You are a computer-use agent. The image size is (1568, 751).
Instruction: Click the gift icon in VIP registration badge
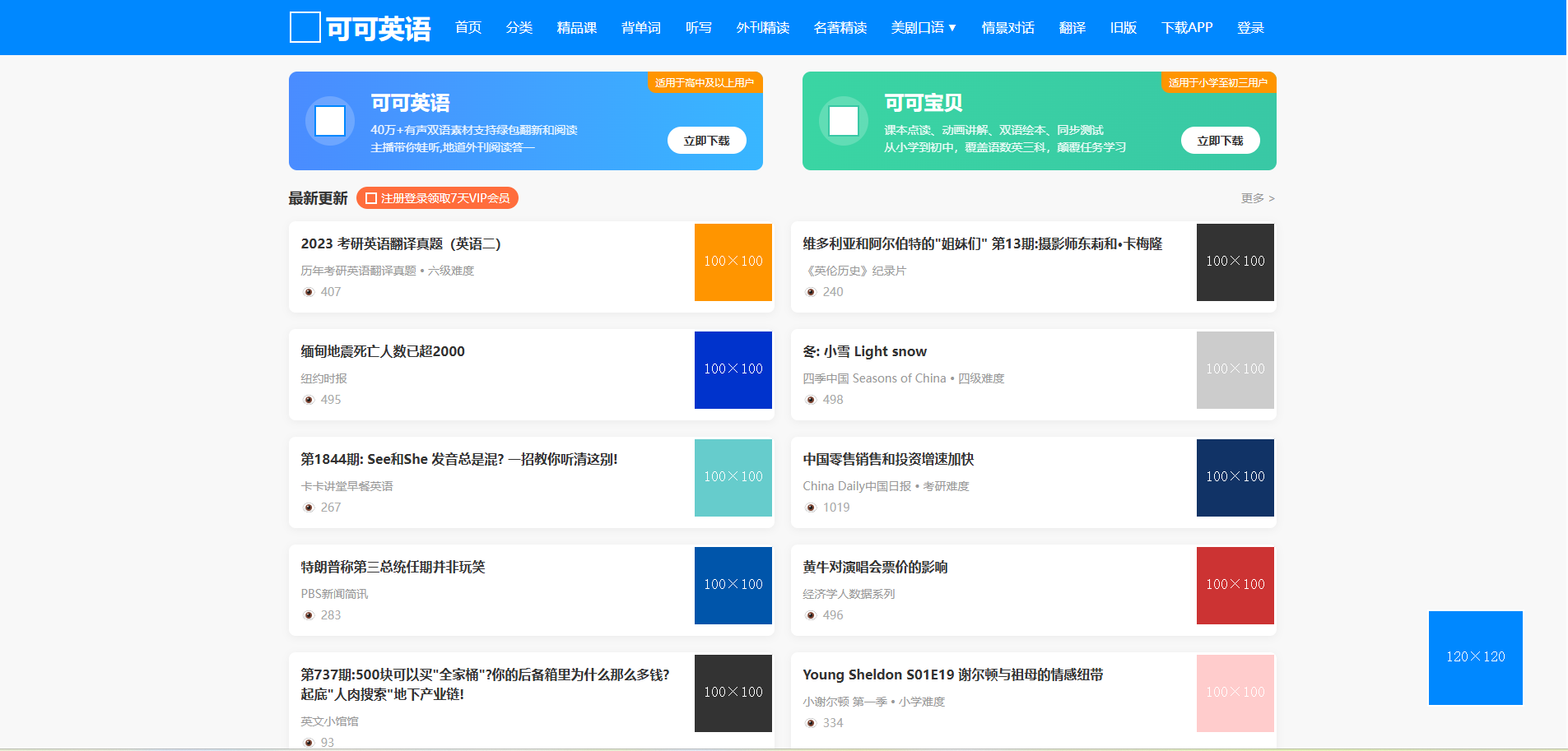click(x=371, y=198)
